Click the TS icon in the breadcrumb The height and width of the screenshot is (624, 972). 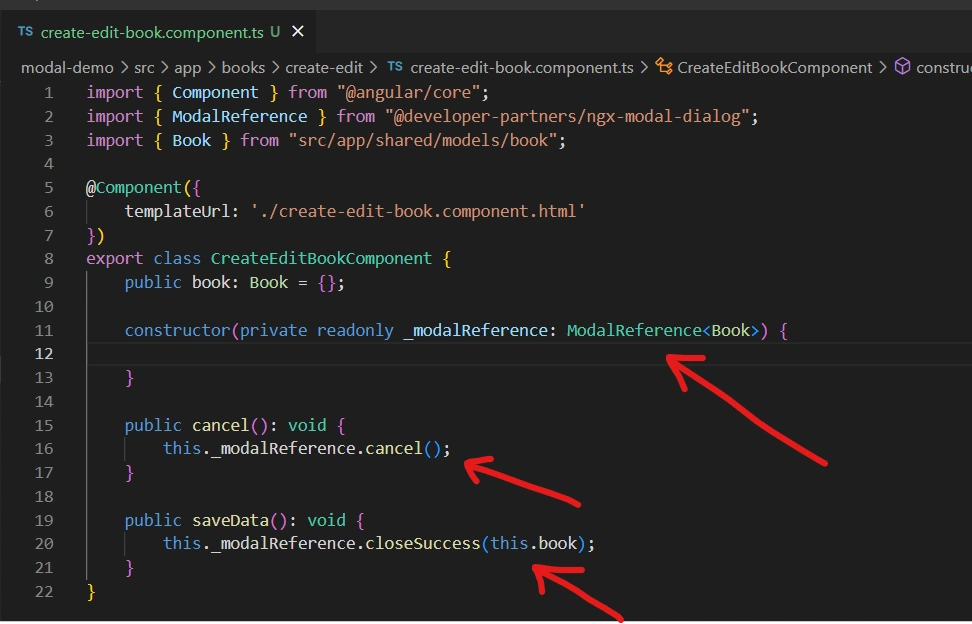click(x=395, y=67)
